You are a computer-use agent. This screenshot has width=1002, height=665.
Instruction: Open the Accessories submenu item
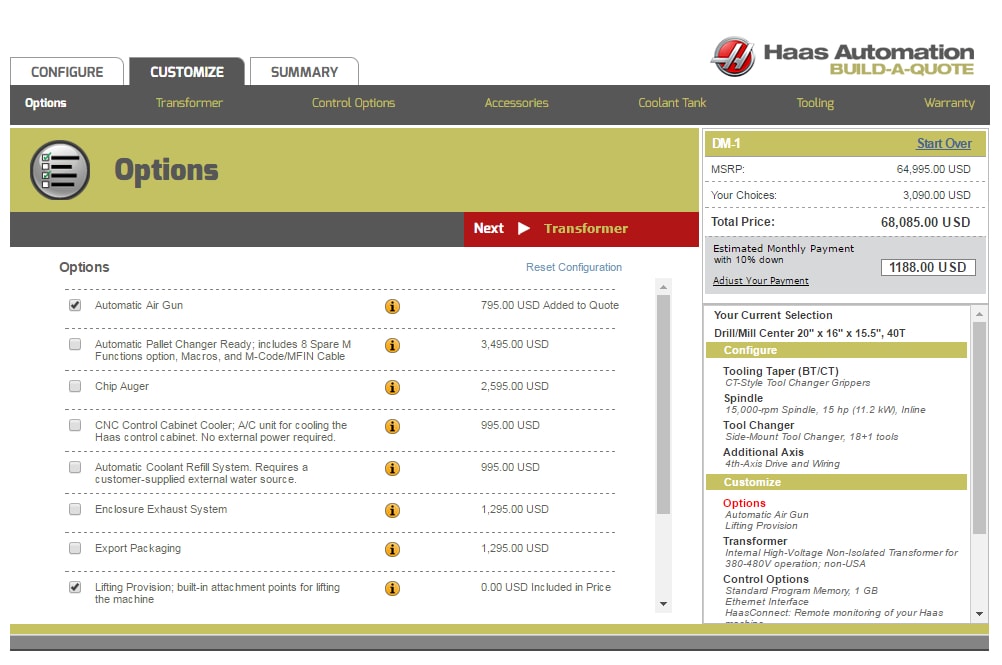click(x=516, y=103)
